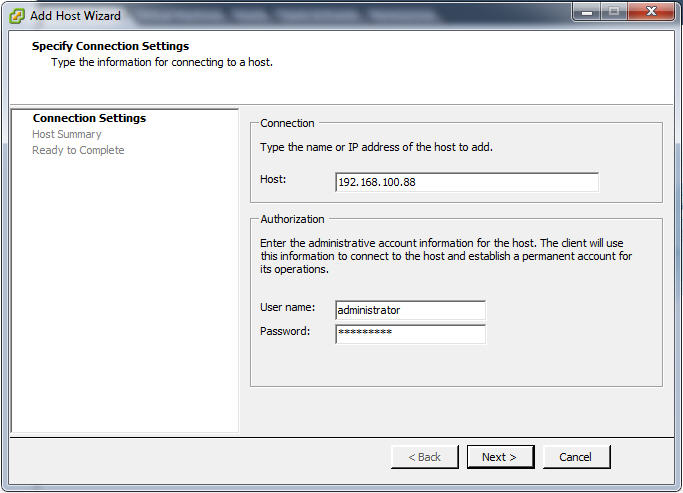Click the Connection group box title
Viewport: 683px width, 493px height.
tap(287, 123)
